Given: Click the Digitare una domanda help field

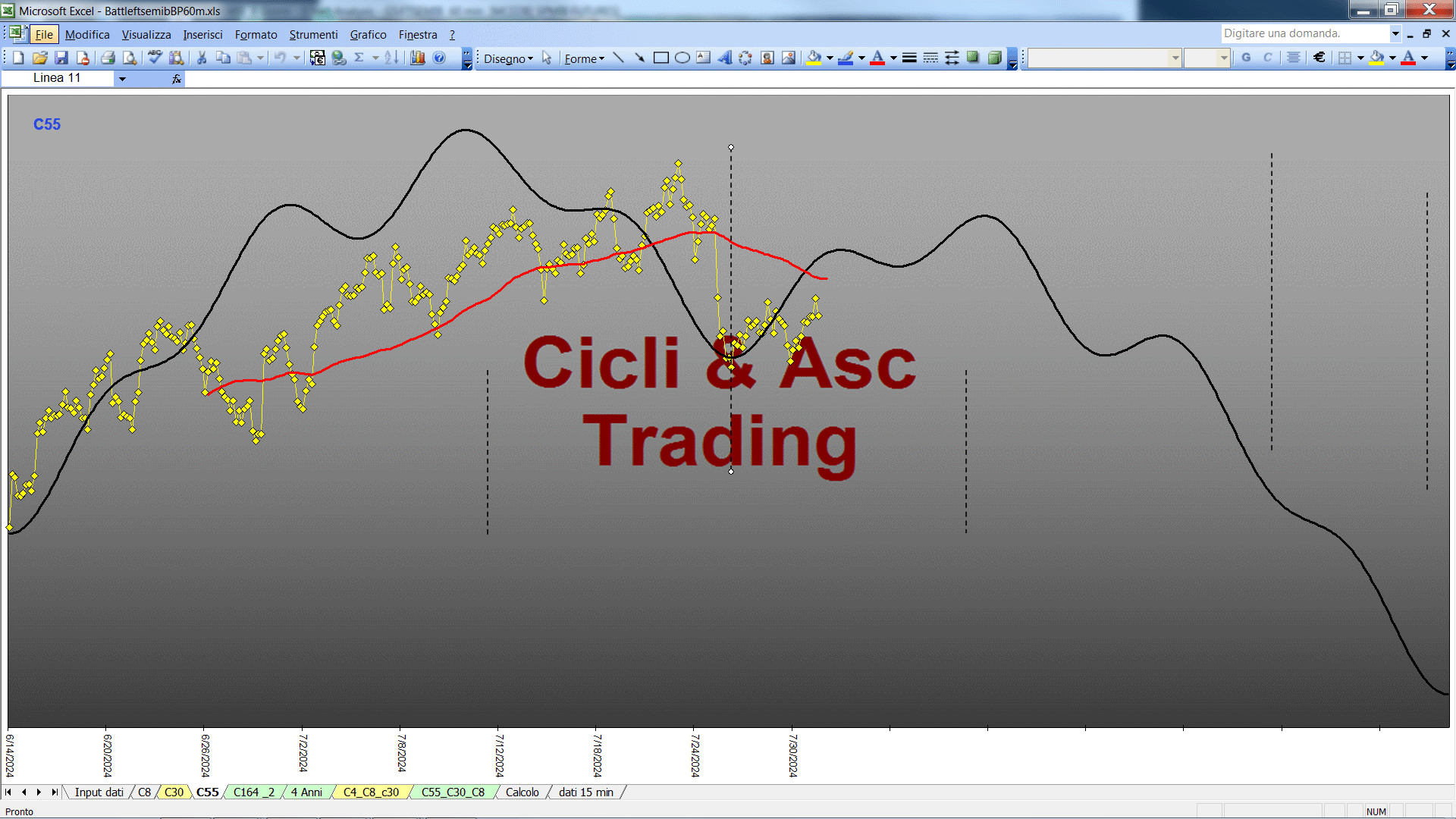Looking at the screenshot, I should [1304, 33].
